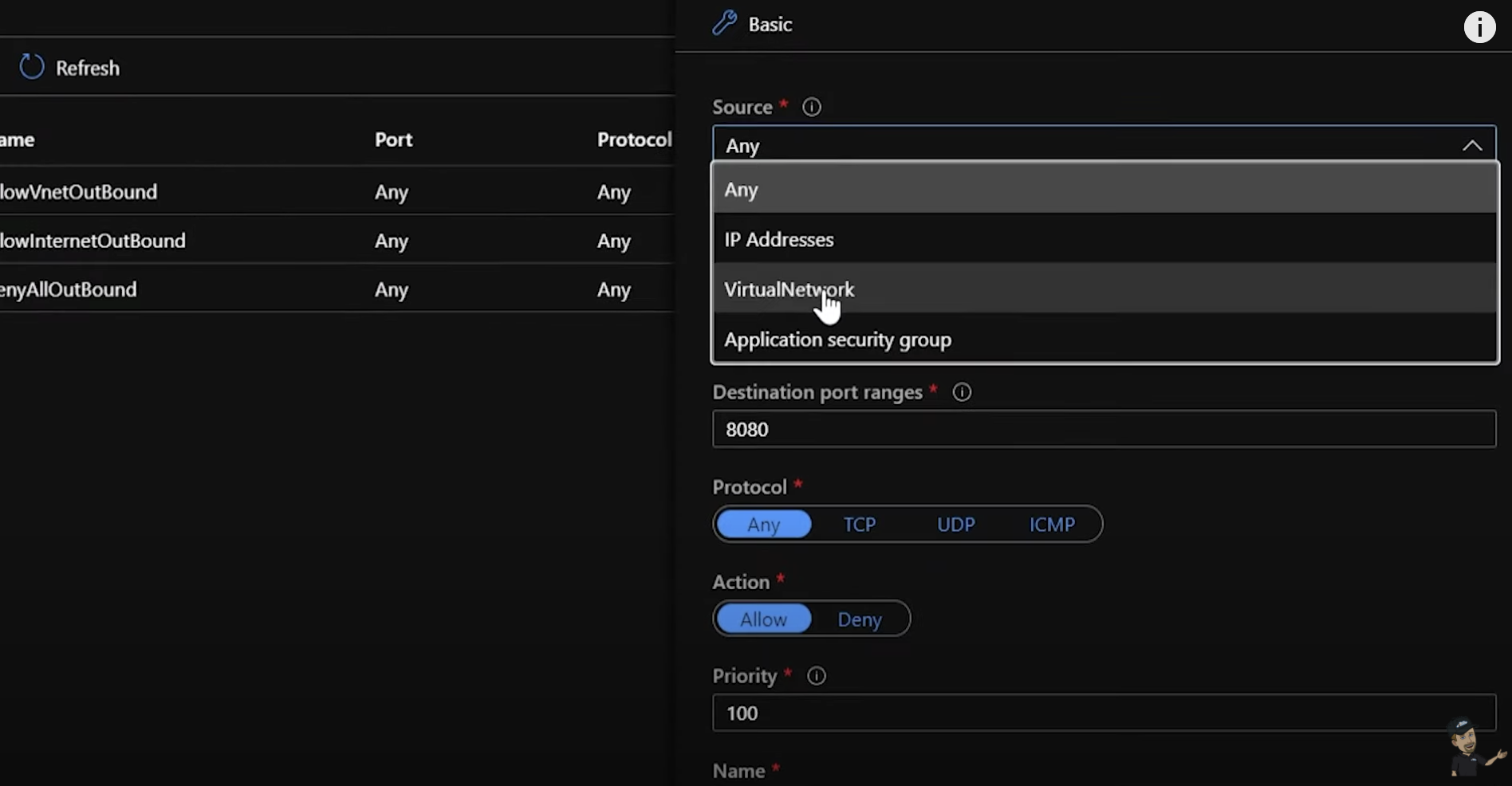The image size is (1512, 786).
Task: Click the Destination port ranges field
Action: tap(1104, 430)
